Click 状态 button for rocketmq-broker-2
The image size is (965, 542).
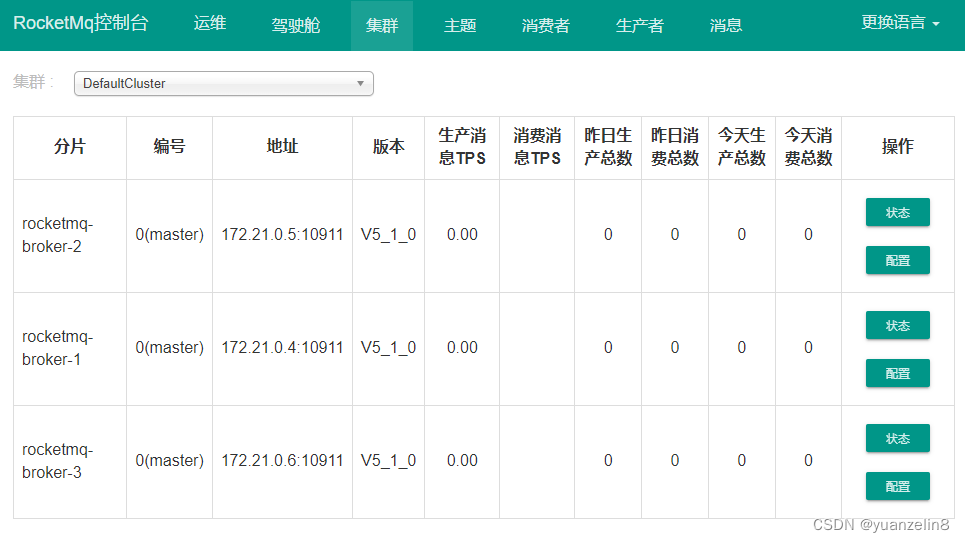897,212
